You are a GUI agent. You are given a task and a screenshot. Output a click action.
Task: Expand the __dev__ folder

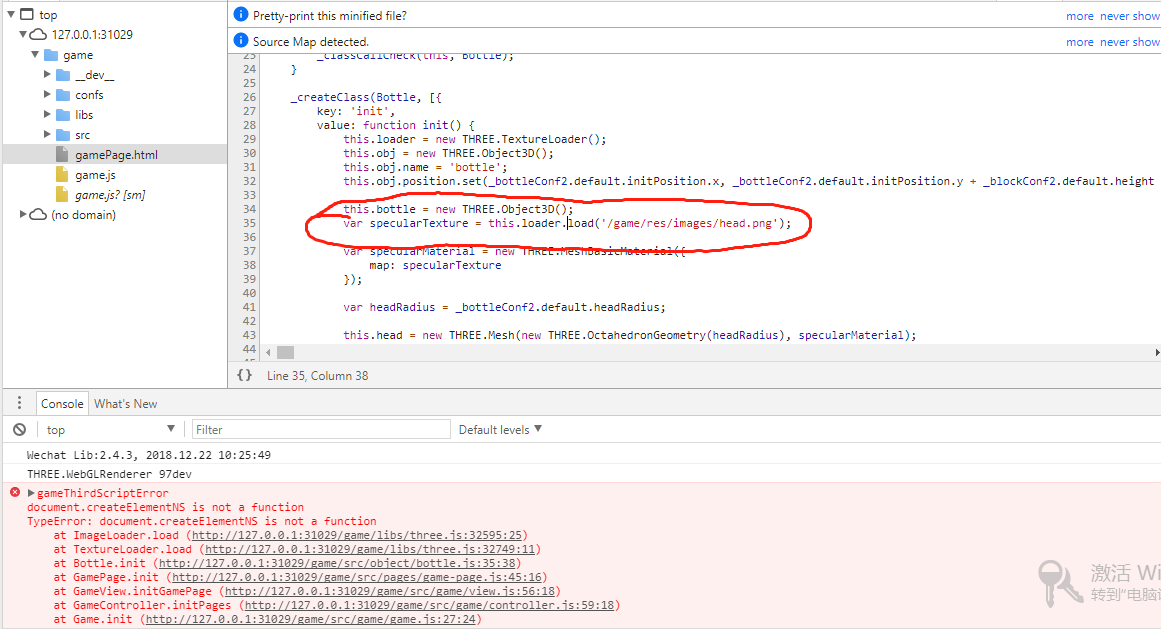(47, 74)
